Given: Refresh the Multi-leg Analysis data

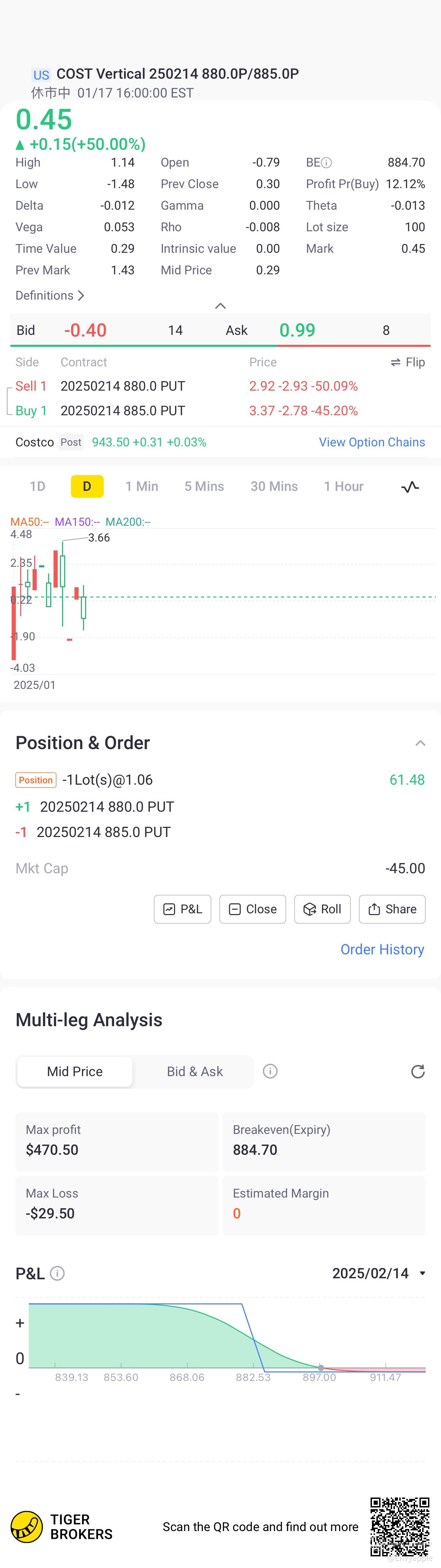Looking at the screenshot, I should 417,1071.
